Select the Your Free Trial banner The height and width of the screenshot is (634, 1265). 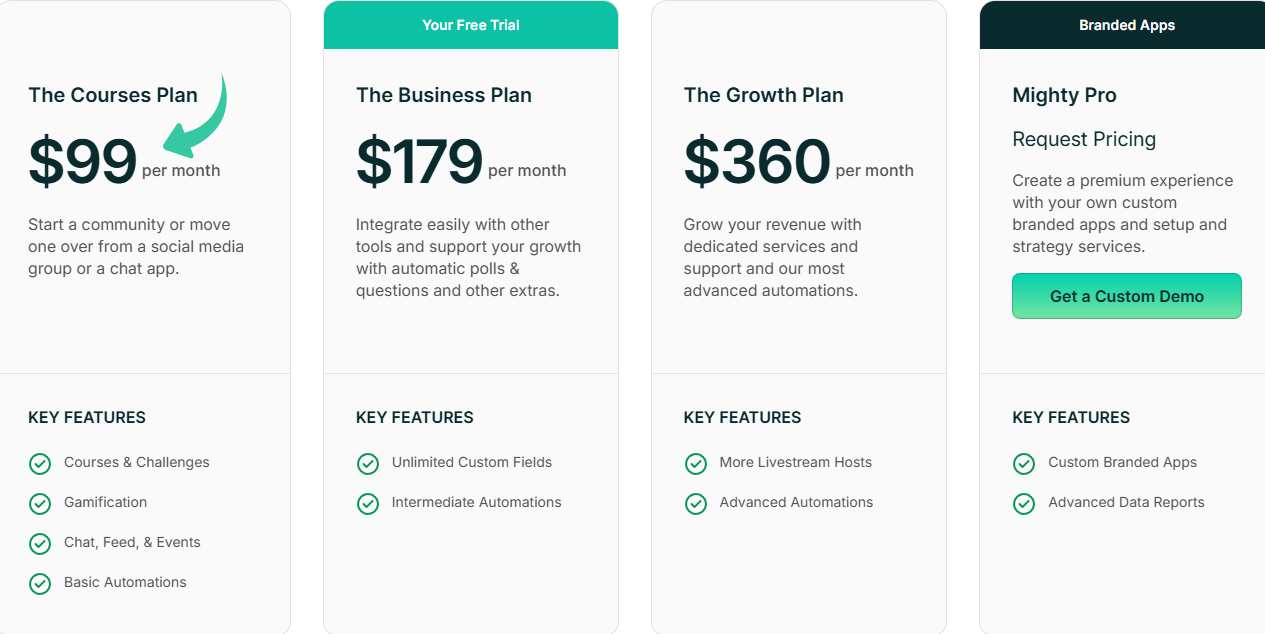(471, 25)
